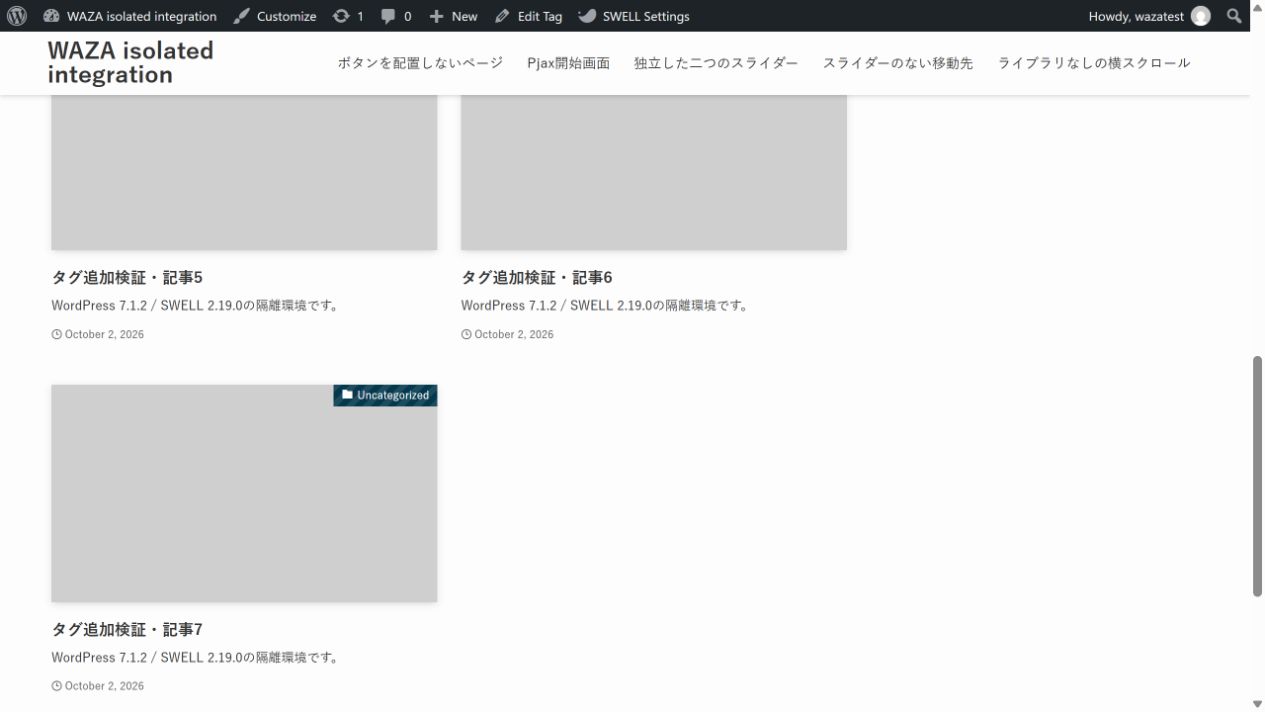The image size is (1265, 712).
Task: Open the post タグ追加検証・記事6
Action: point(537,278)
